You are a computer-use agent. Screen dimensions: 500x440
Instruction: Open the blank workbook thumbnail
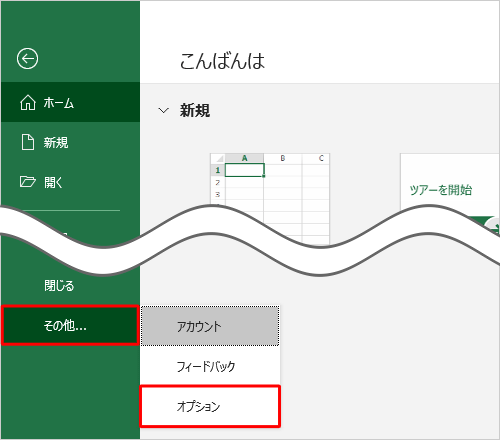270,198
